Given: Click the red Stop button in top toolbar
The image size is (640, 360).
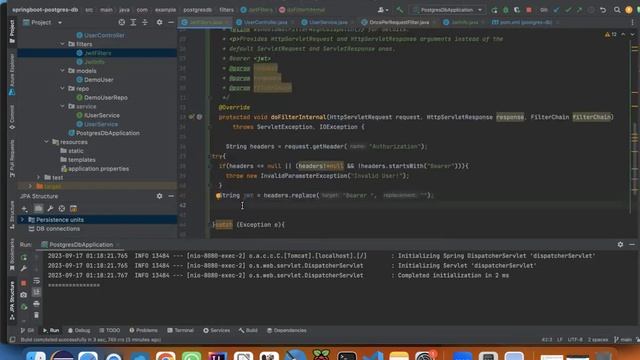Looking at the screenshot, I should pos(529,10).
